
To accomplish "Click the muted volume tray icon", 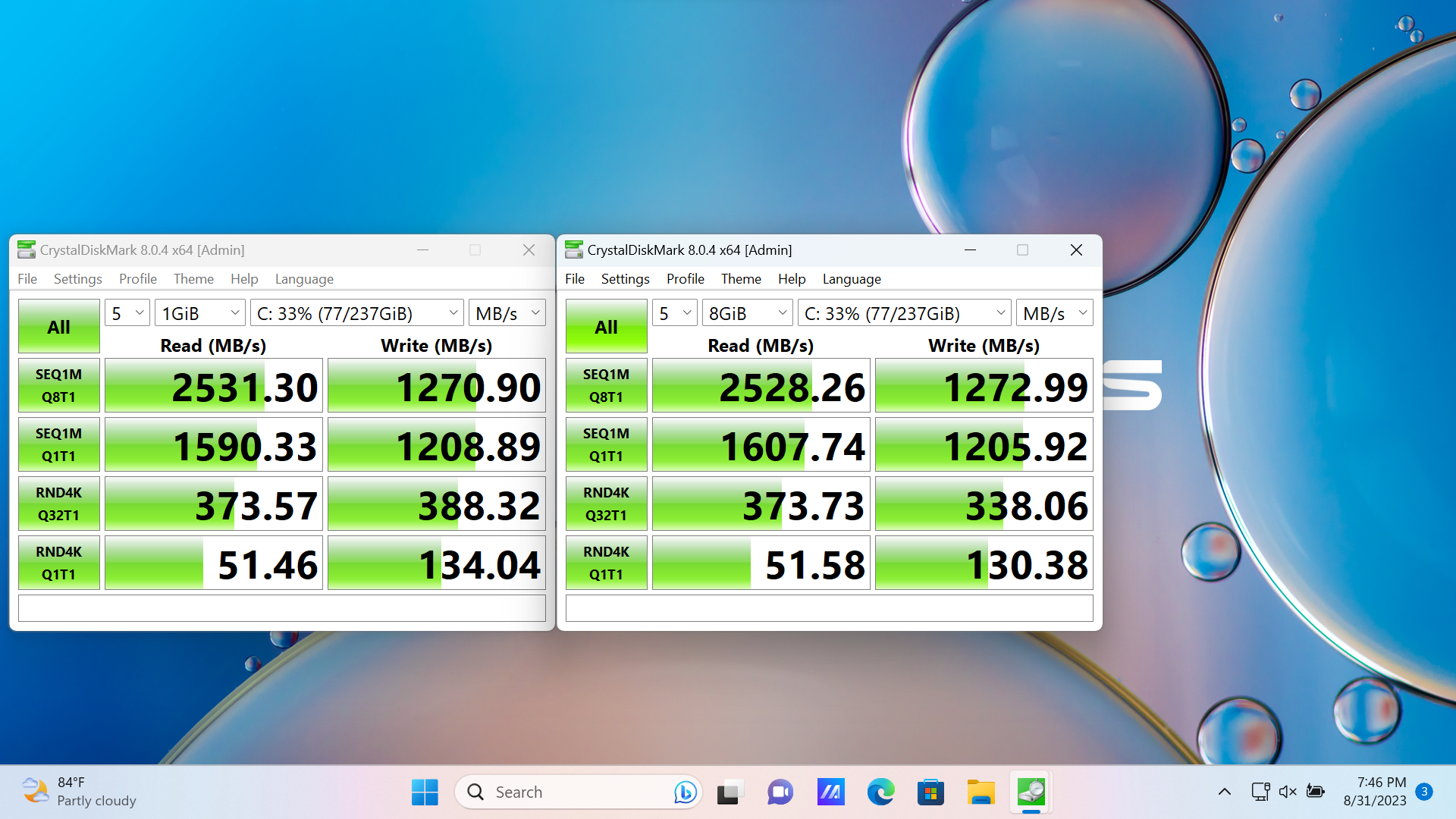I will click(1288, 792).
